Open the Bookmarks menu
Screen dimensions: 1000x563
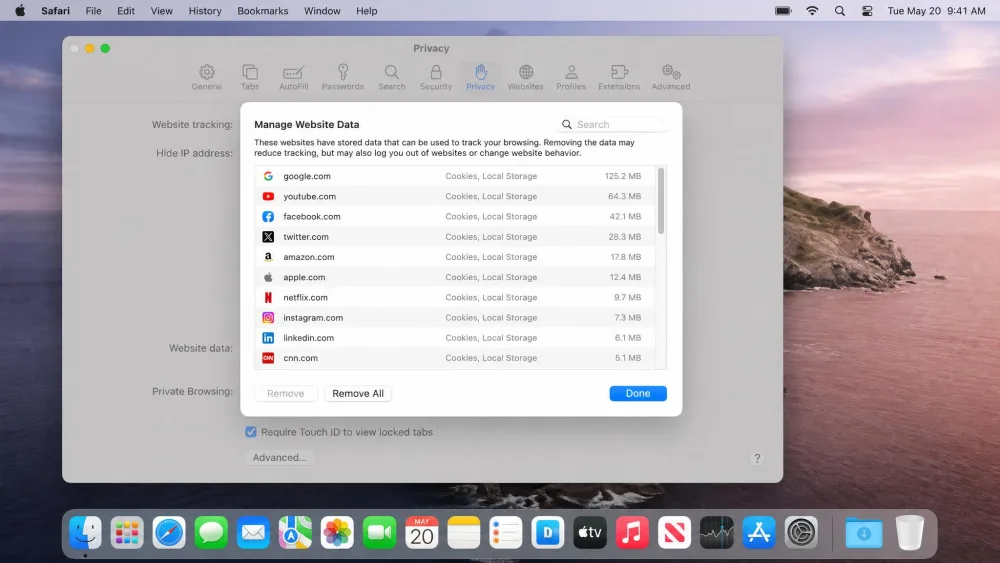263,11
